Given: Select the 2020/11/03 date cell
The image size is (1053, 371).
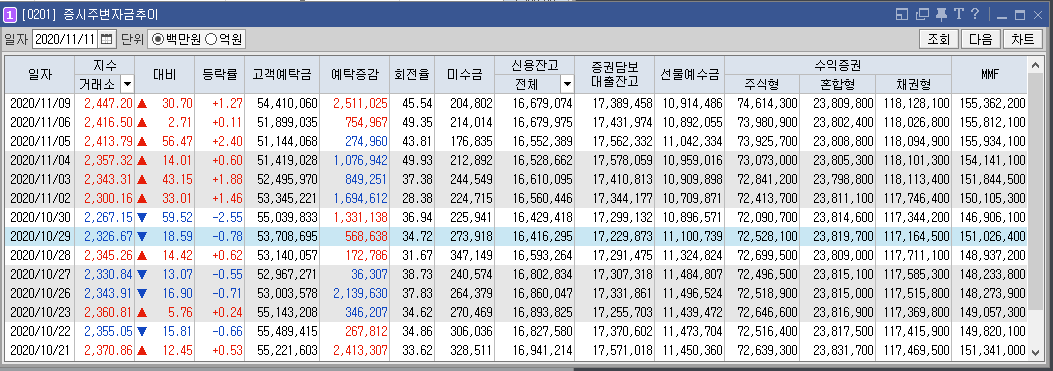Looking at the screenshot, I should (40, 179).
